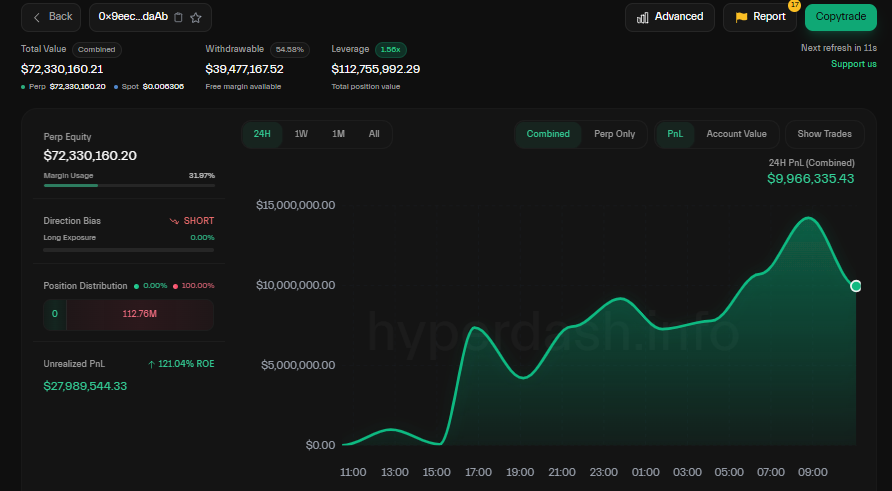Select the 1M time range tab
This screenshot has height=491, width=892.
338,134
